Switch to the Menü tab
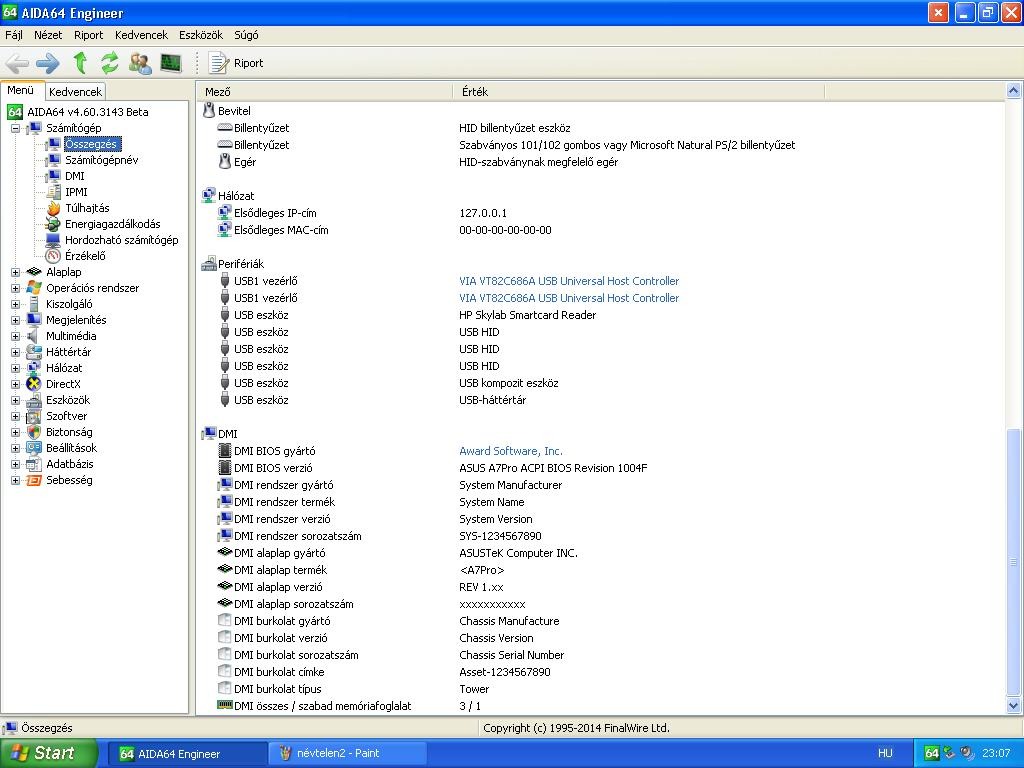 coord(21,91)
